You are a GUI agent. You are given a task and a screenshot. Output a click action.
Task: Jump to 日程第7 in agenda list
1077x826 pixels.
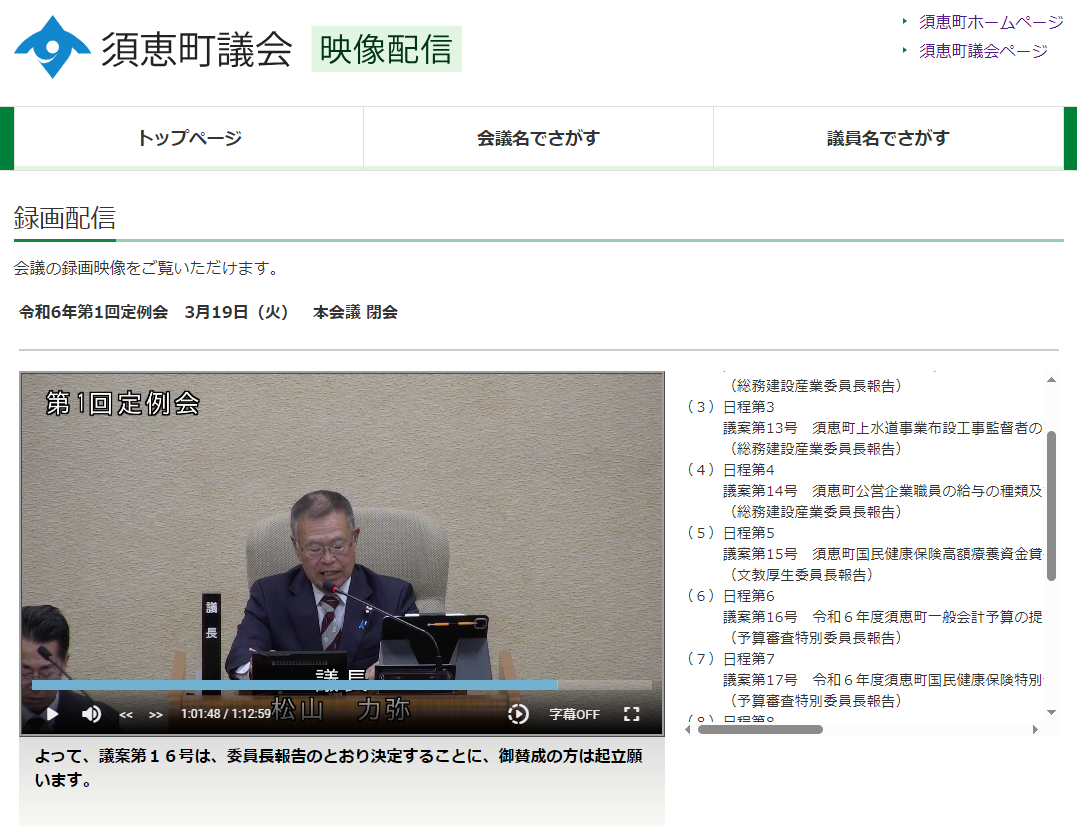tap(749, 659)
